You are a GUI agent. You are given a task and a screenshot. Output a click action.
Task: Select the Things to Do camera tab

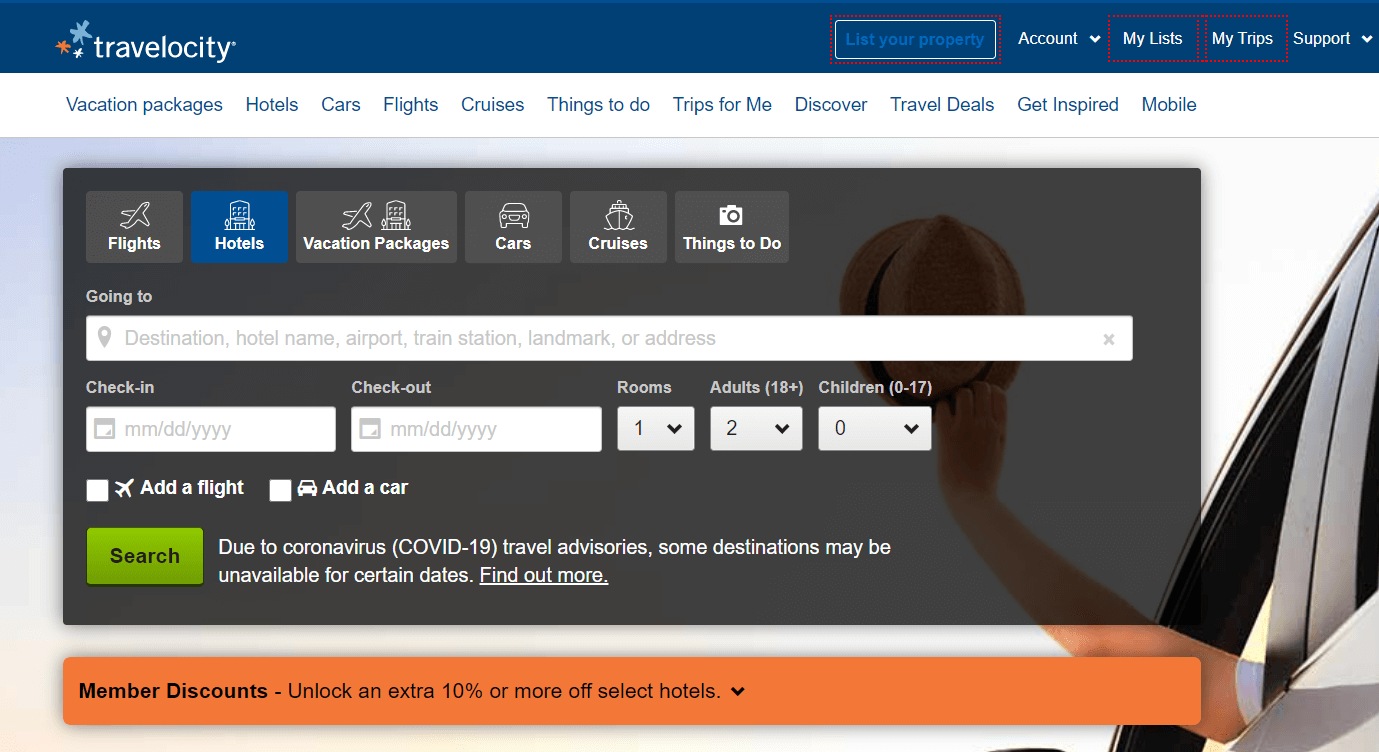pos(732,227)
